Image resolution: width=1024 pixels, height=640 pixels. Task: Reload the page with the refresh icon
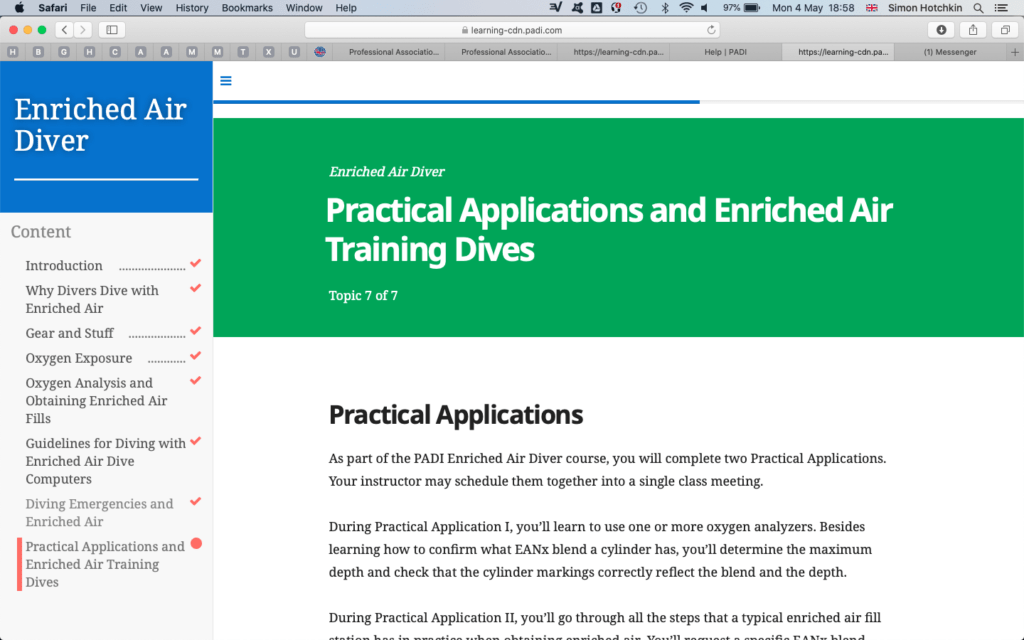711,30
